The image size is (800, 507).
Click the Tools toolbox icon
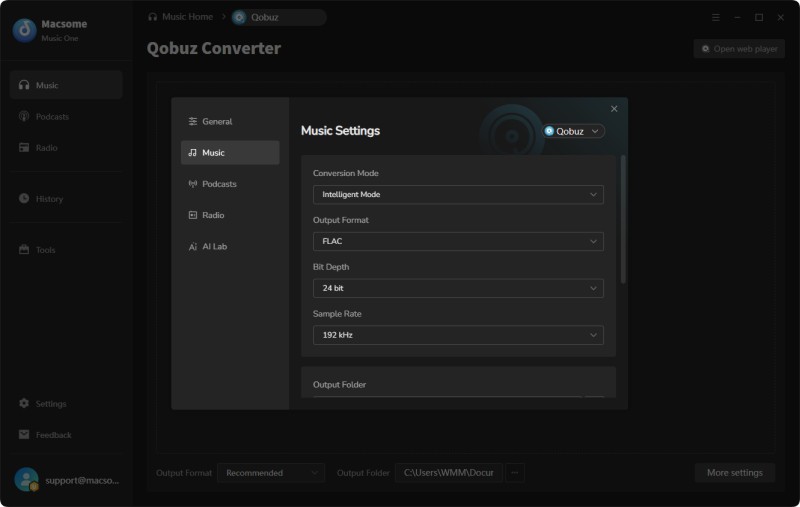coord(24,249)
